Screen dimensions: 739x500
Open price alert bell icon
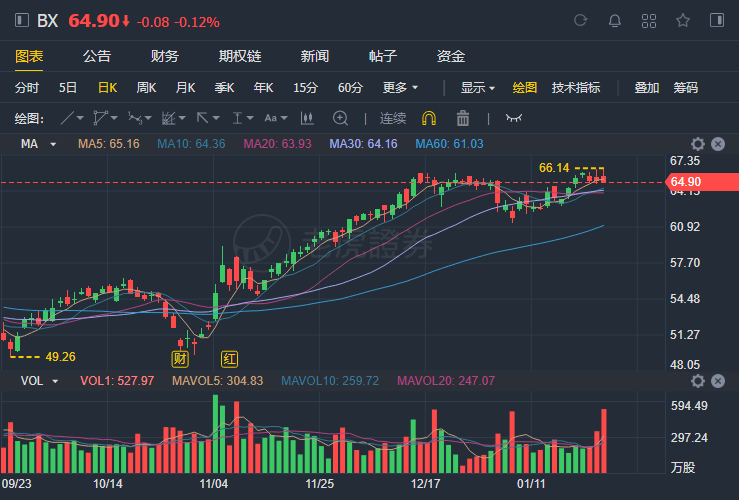click(615, 20)
